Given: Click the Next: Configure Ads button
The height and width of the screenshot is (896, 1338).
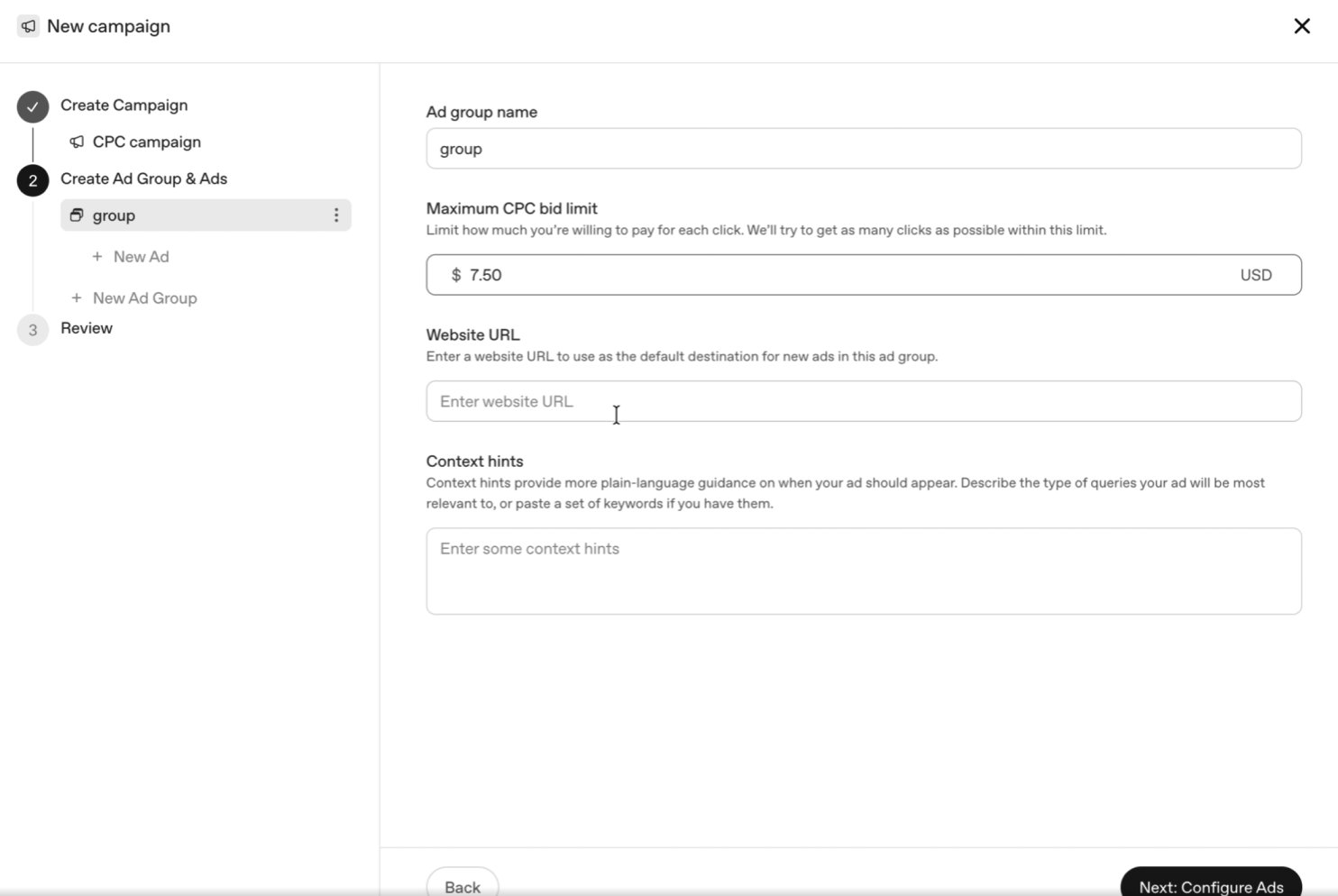Looking at the screenshot, I should [1211, 886].
